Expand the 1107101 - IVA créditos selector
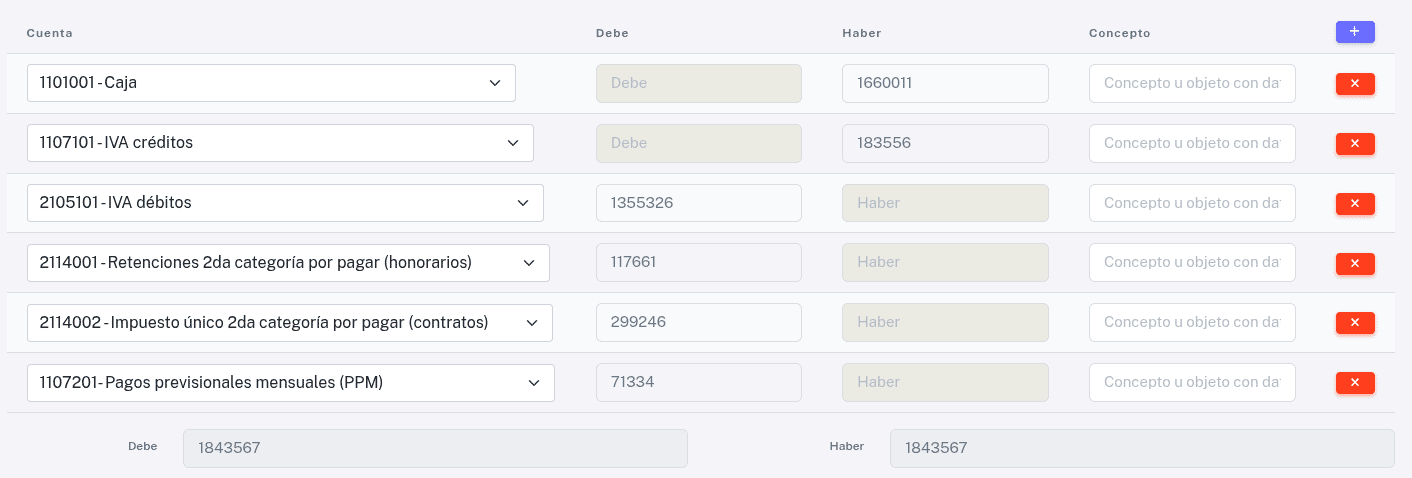This screenshot has width=1412, height=478. click(x=280, y=143)
